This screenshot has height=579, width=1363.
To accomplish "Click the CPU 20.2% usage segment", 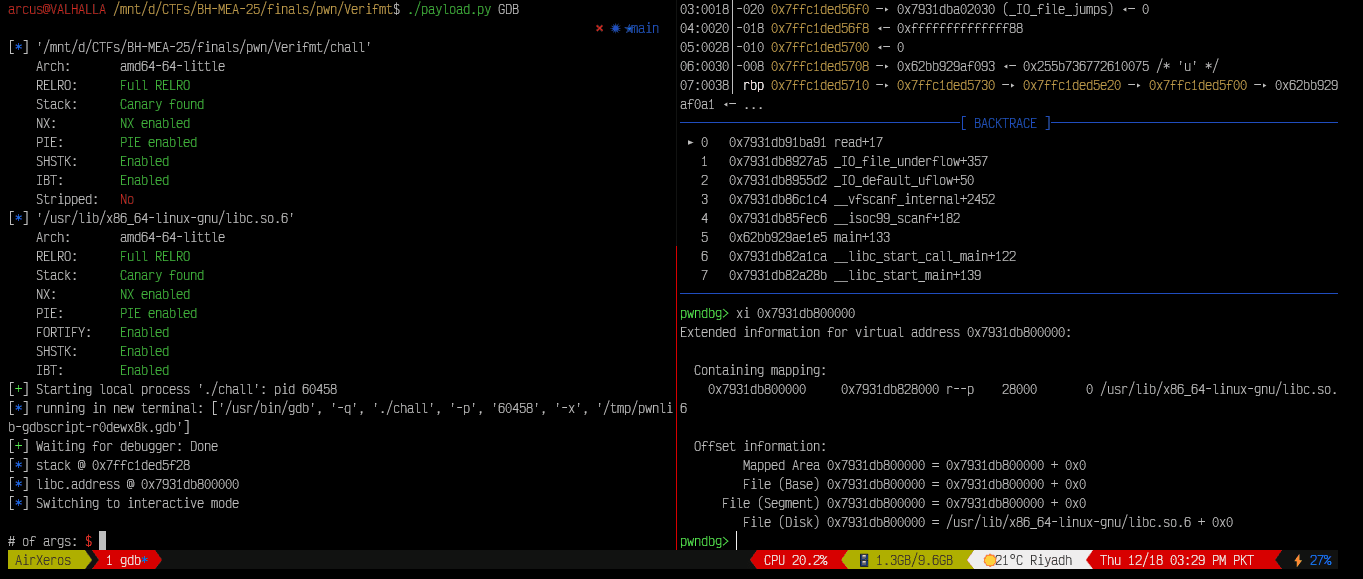I will tap(797, 560).
